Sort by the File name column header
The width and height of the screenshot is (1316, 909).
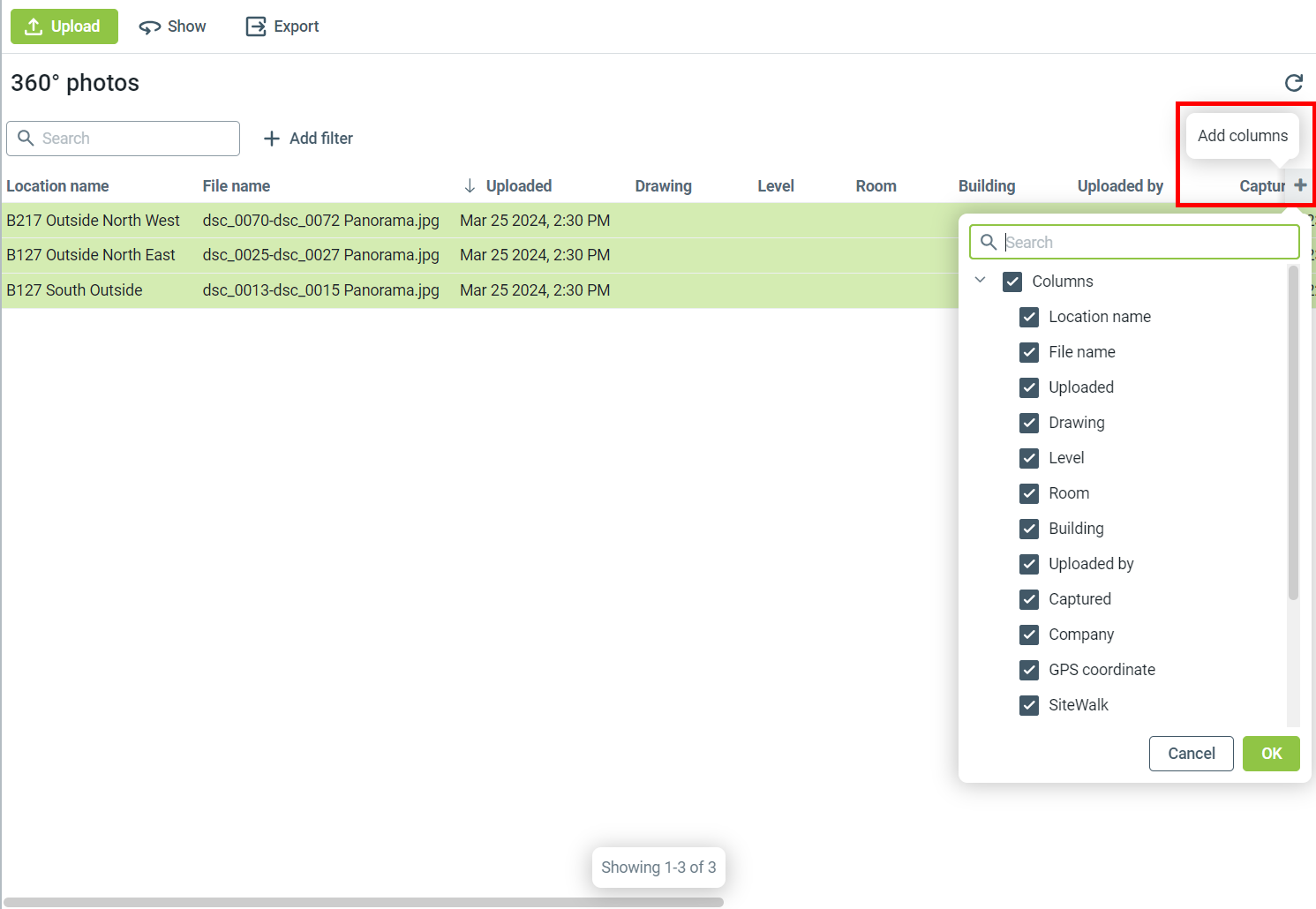pyautogui.click(x=236, y=186)
